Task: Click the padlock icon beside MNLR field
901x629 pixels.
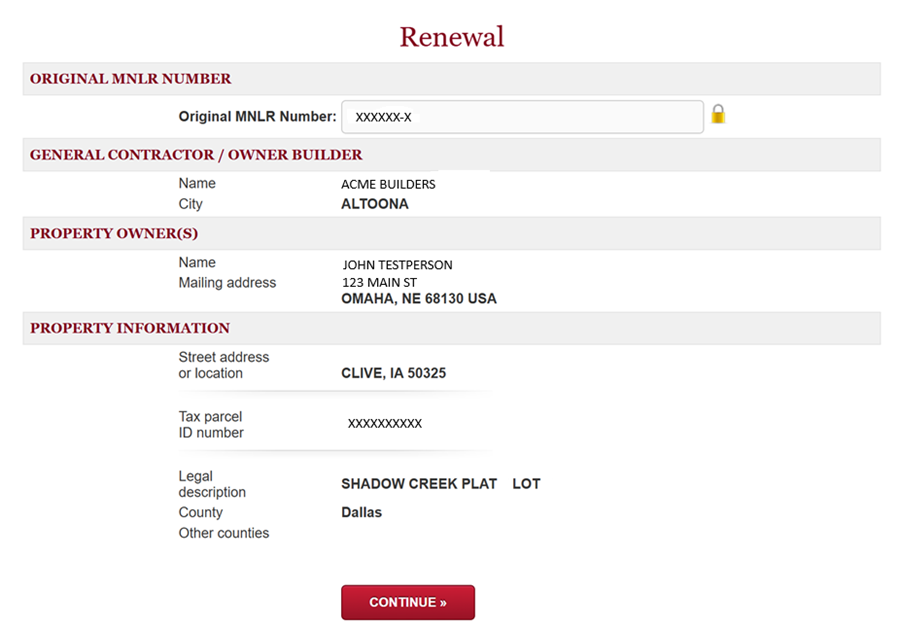Action: point(718,116)
